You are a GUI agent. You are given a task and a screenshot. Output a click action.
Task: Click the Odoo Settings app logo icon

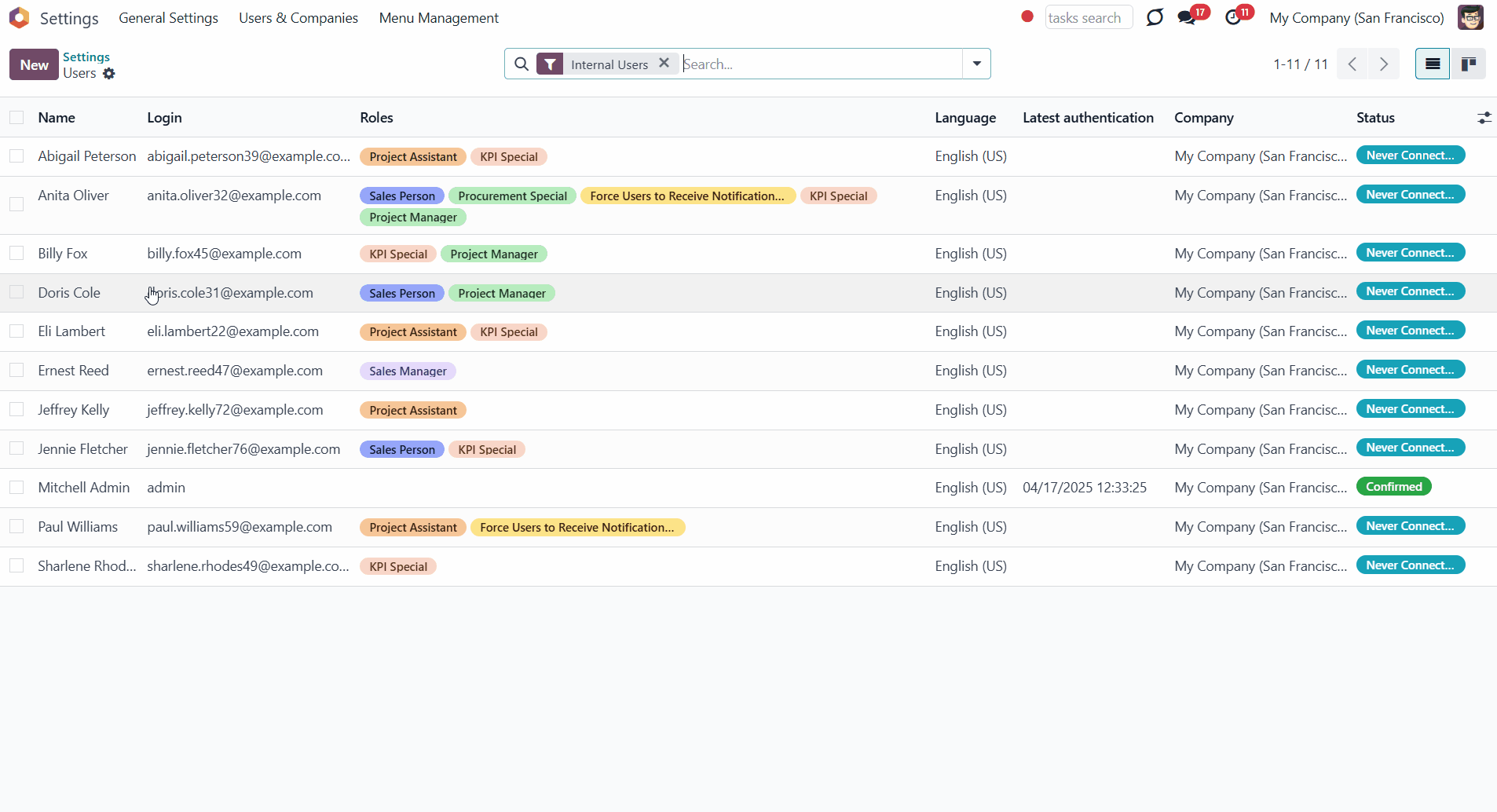[x=19, y=17]
